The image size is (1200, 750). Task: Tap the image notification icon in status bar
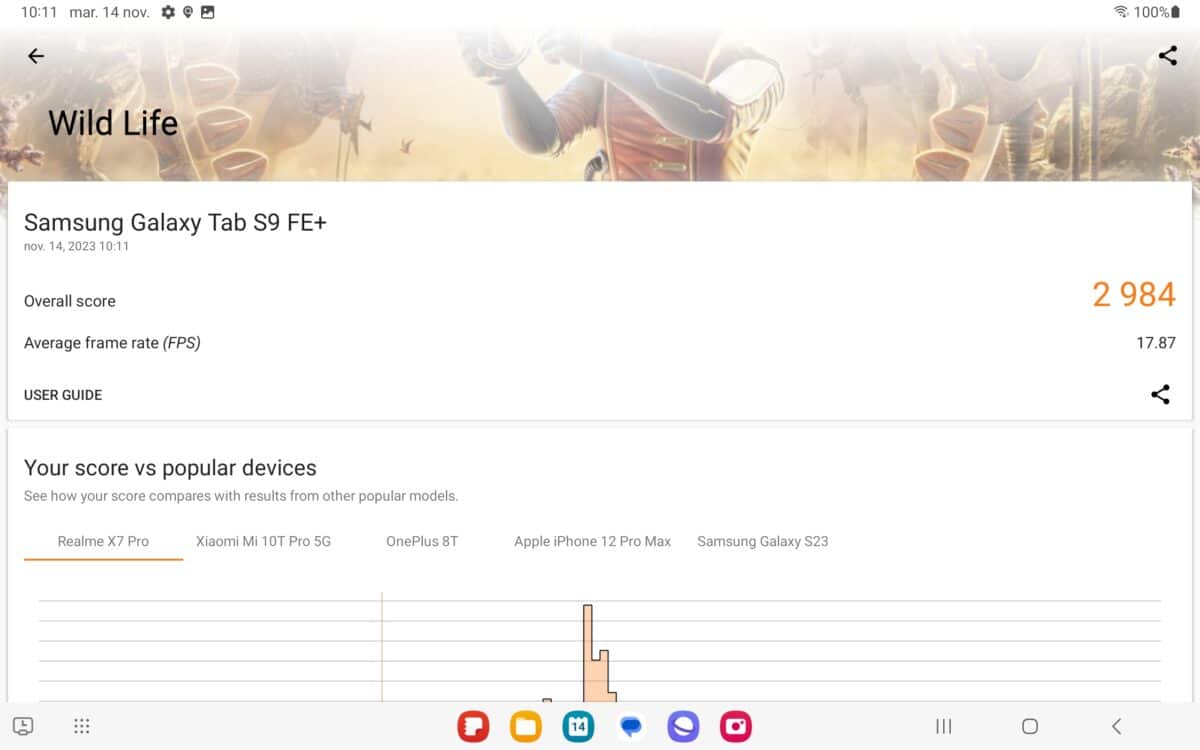(207, 12)
